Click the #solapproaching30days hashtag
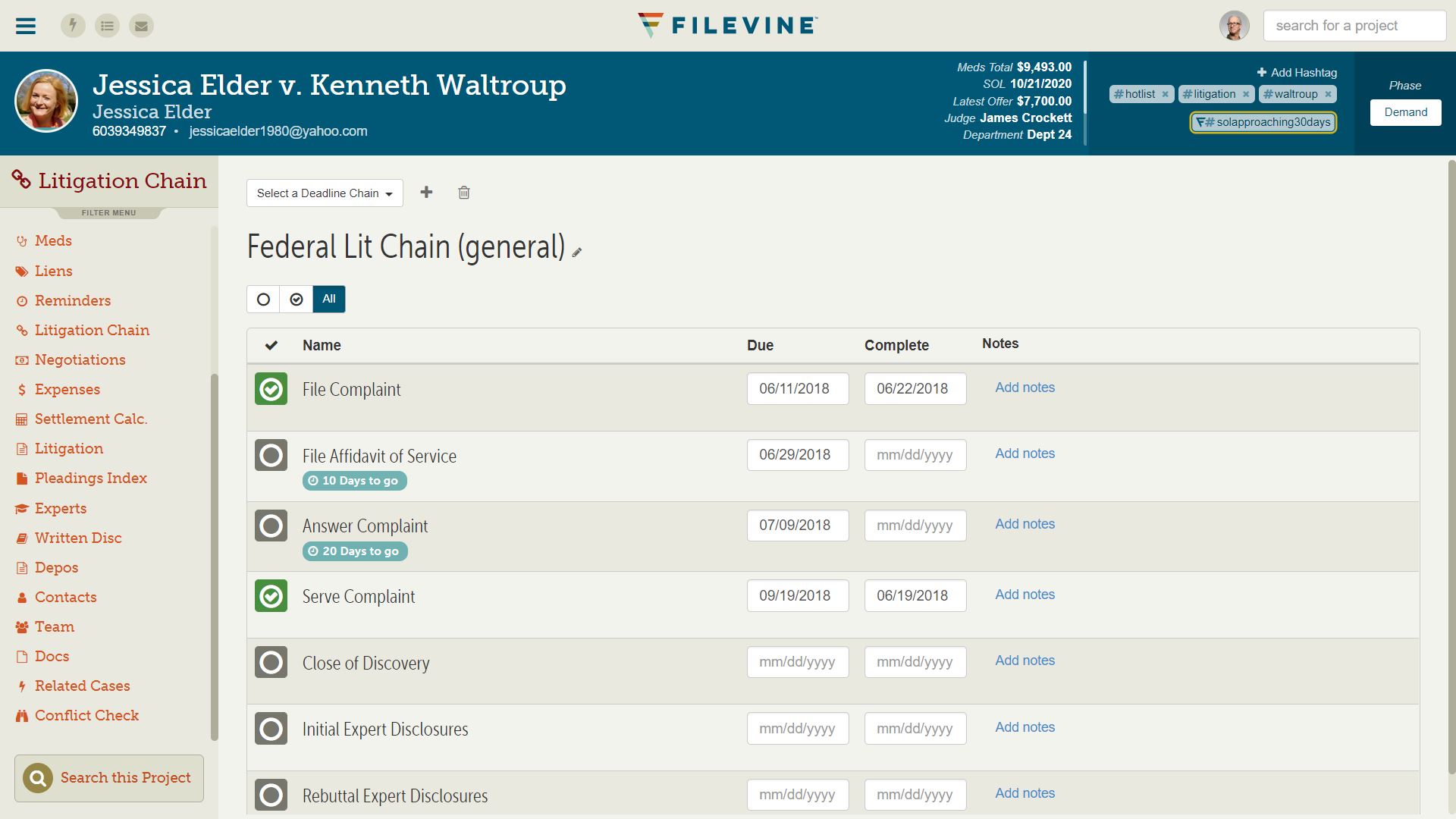The width and height of the screenshot is (1456, 819). tap(1263, 122)
